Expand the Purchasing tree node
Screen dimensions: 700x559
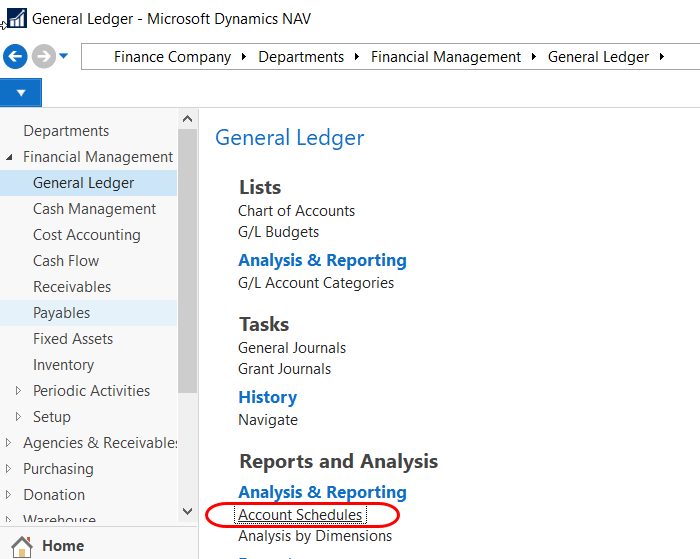[x=10, y=469]
